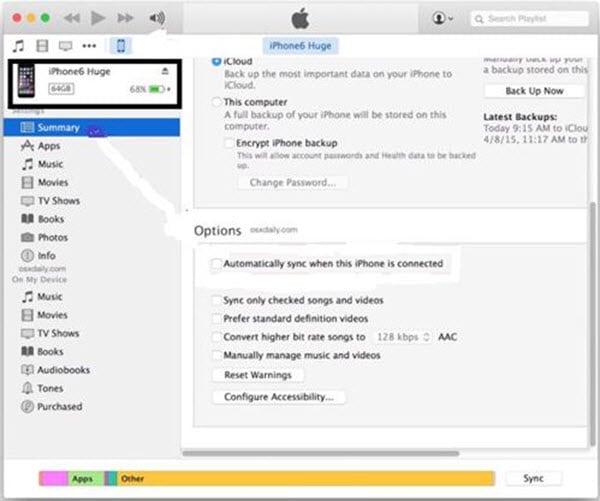
Task: Click the Reset Warnings button
Action: coord(258,375)
